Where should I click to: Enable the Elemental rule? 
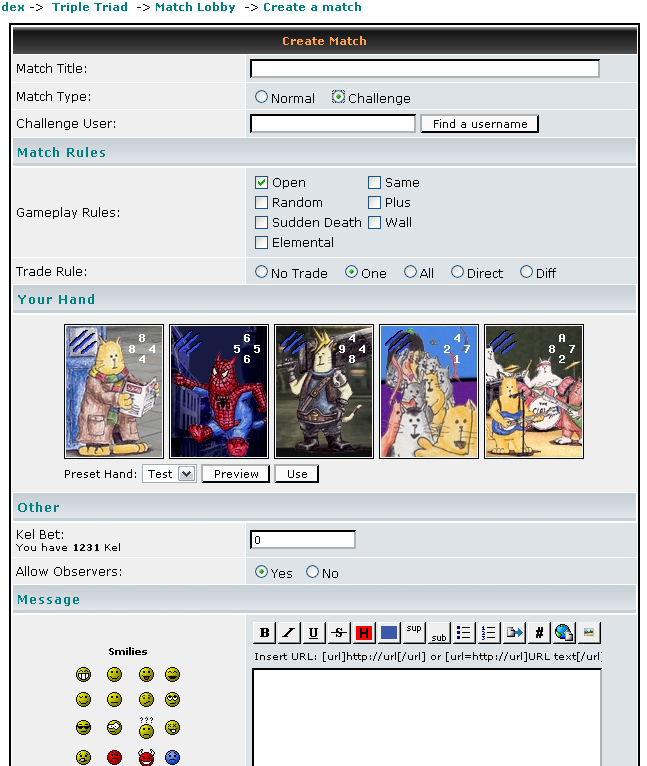[x=261, y=242]
